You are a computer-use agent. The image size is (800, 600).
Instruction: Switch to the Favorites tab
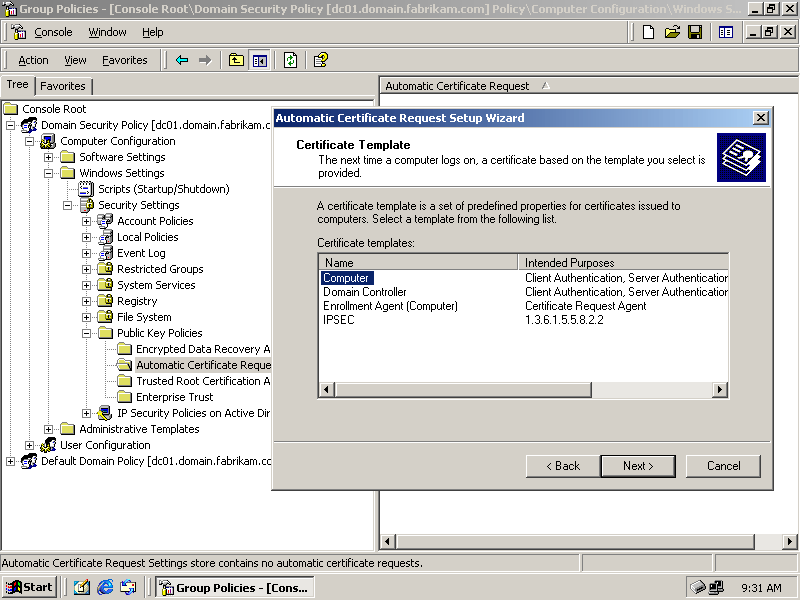click(63, 86)
